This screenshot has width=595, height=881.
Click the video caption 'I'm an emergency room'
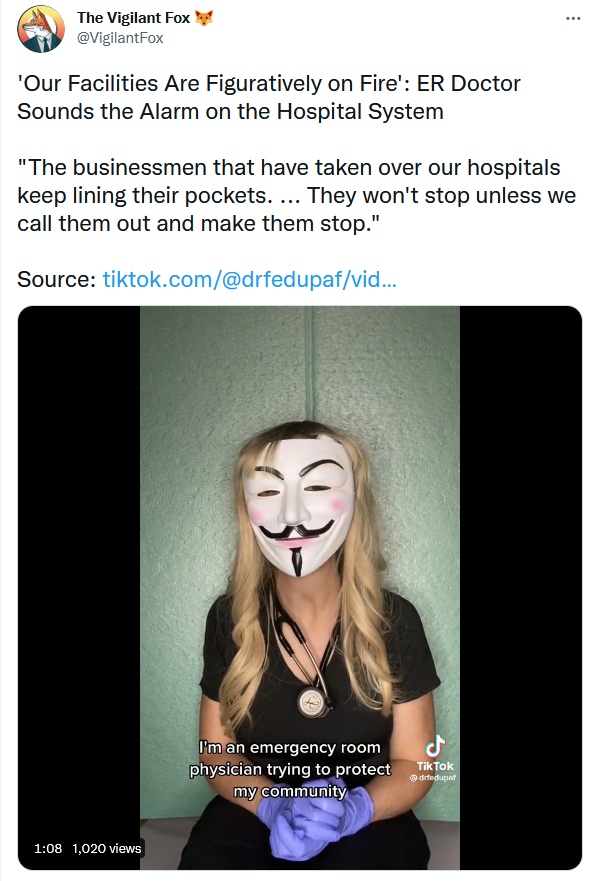coord(290,747)
